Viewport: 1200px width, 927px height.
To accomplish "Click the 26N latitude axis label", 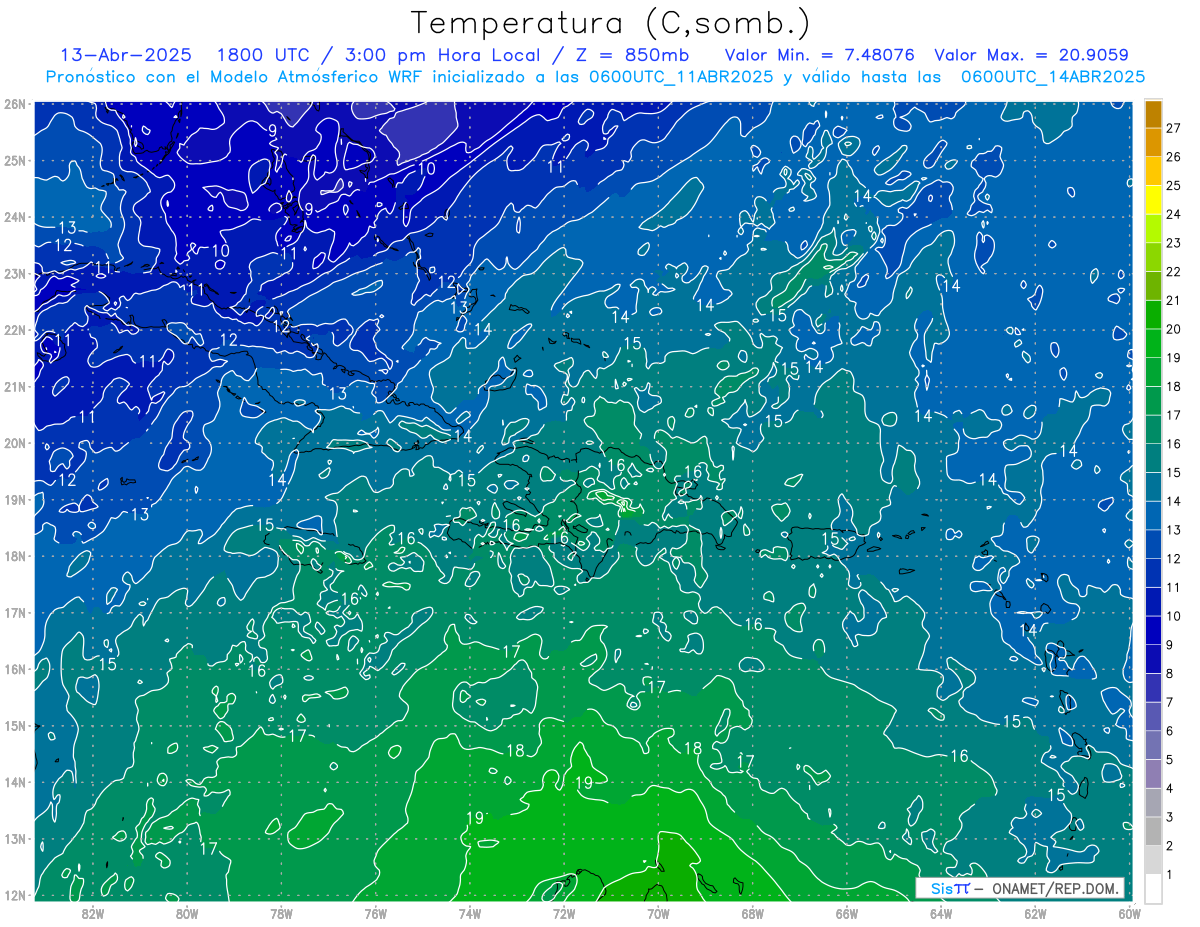I will click(x=15, y=104).
